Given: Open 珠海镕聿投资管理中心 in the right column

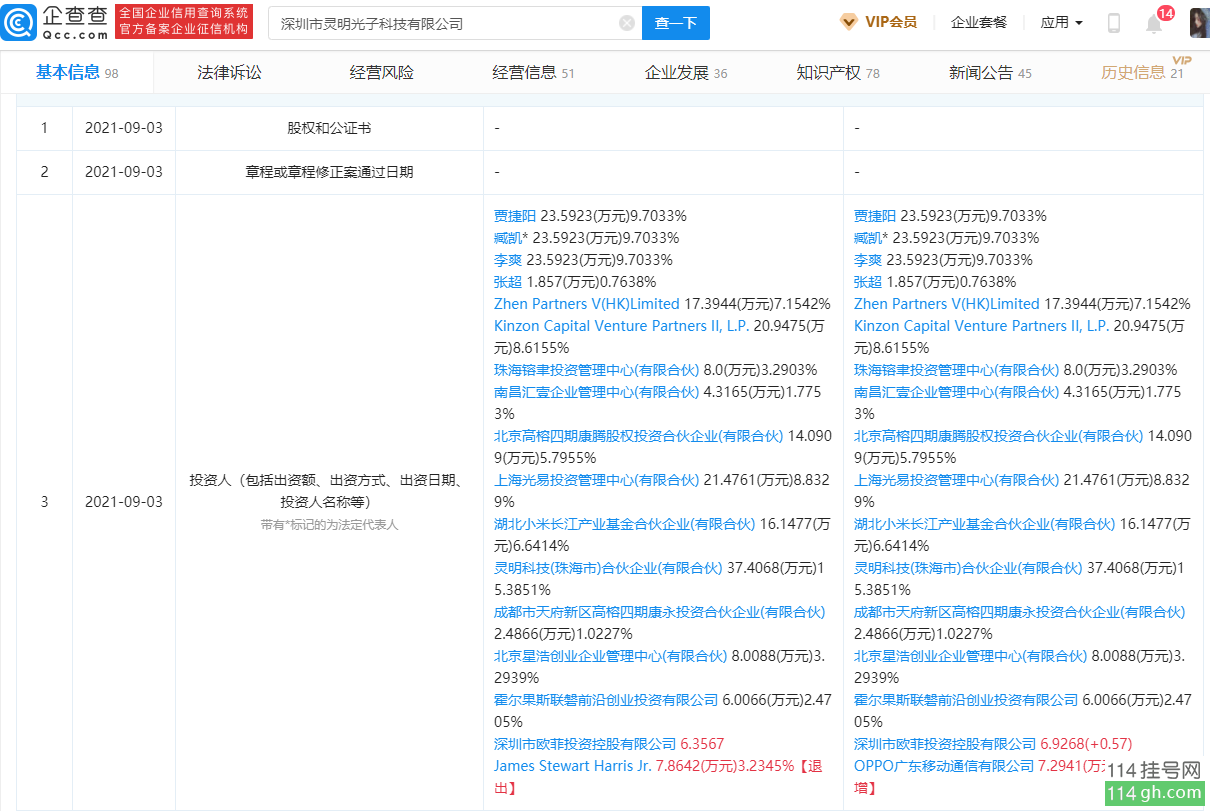Looking at the screenshot, I should 957,370.
